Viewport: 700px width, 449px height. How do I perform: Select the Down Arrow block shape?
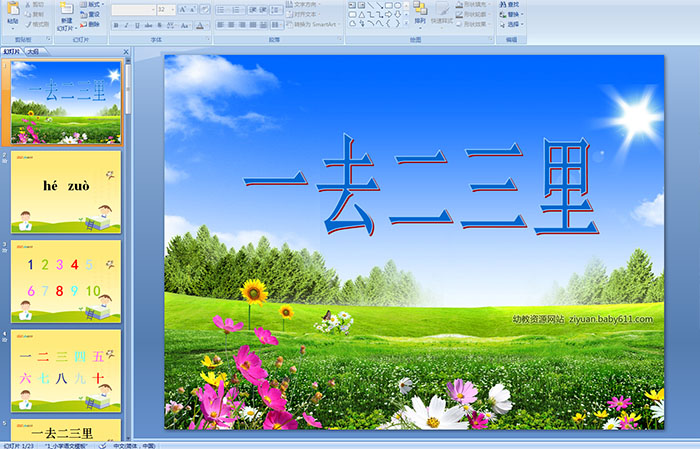point(397,15)
